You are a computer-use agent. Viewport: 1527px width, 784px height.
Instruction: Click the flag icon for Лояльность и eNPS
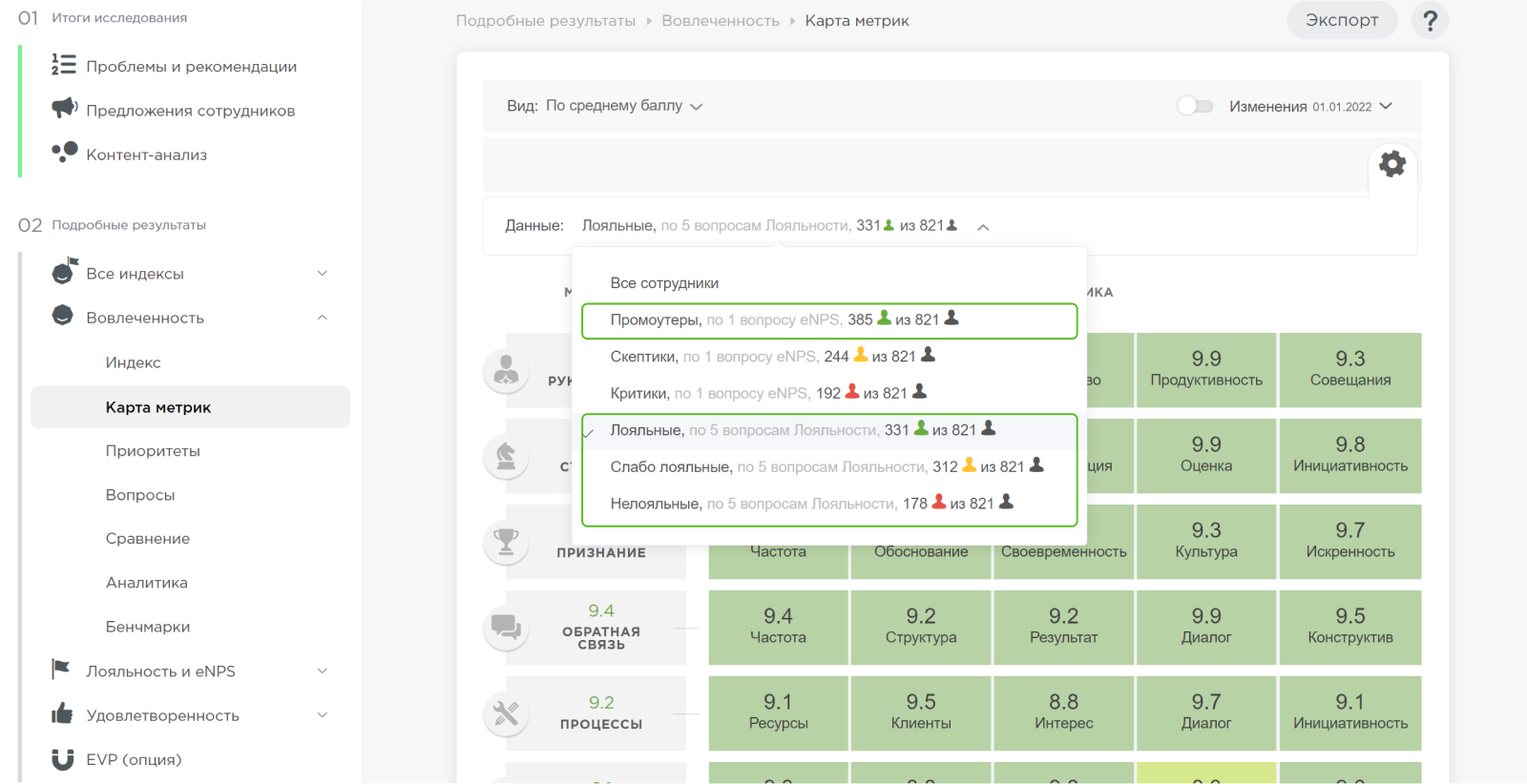click(61, 670)
